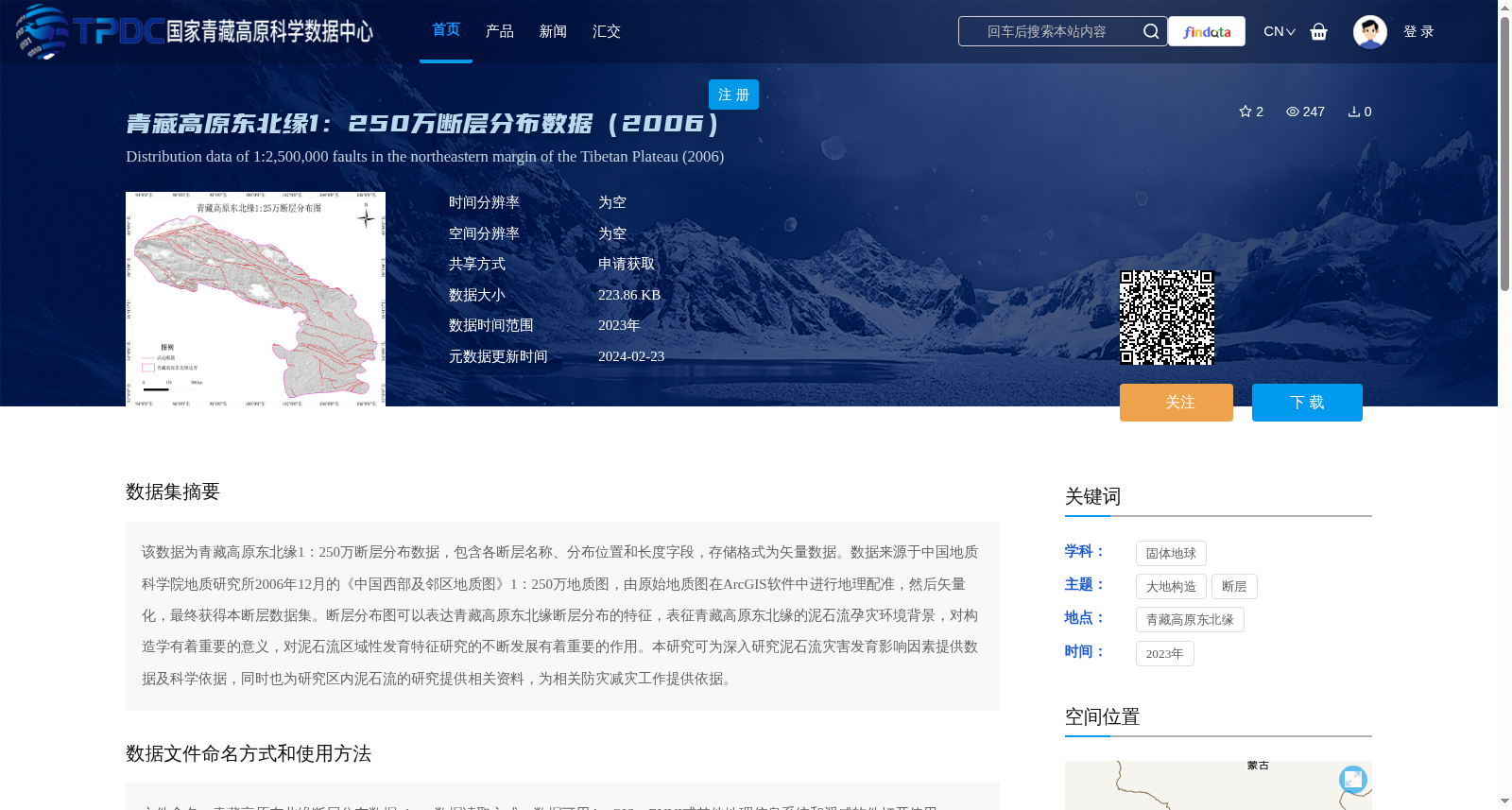1512x810 pixels.
Task: Click the Chinese dataset title text
Action: point(422,124)
